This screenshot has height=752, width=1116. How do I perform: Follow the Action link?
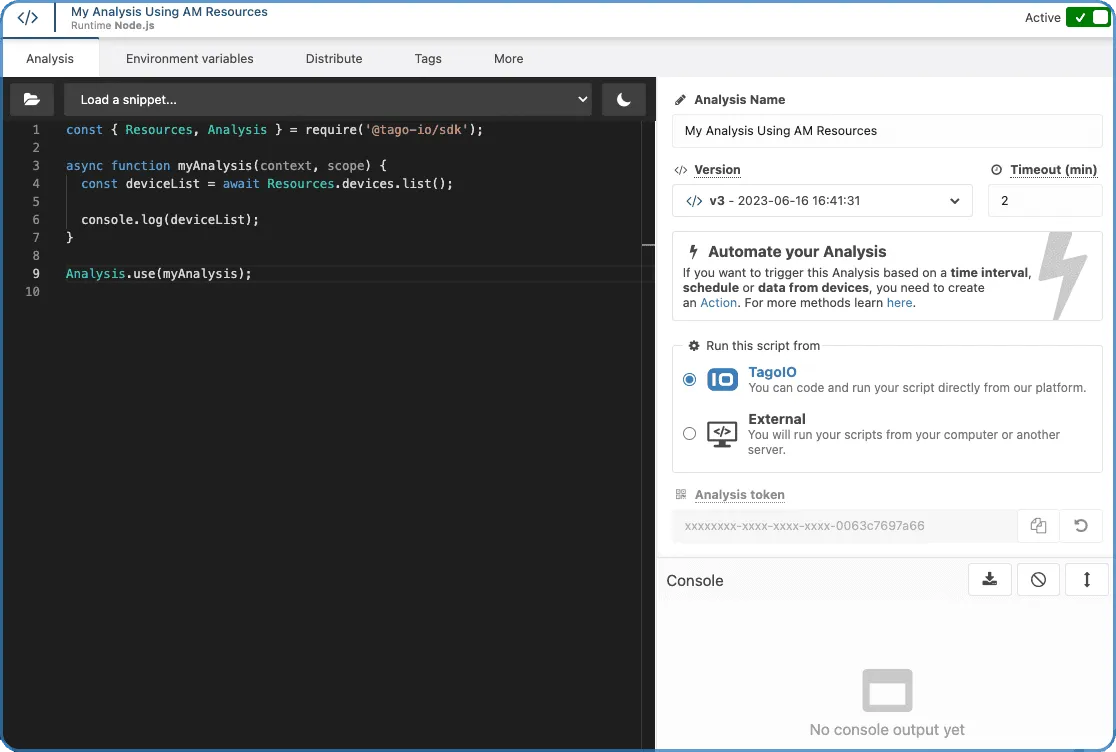pos(718,303)
